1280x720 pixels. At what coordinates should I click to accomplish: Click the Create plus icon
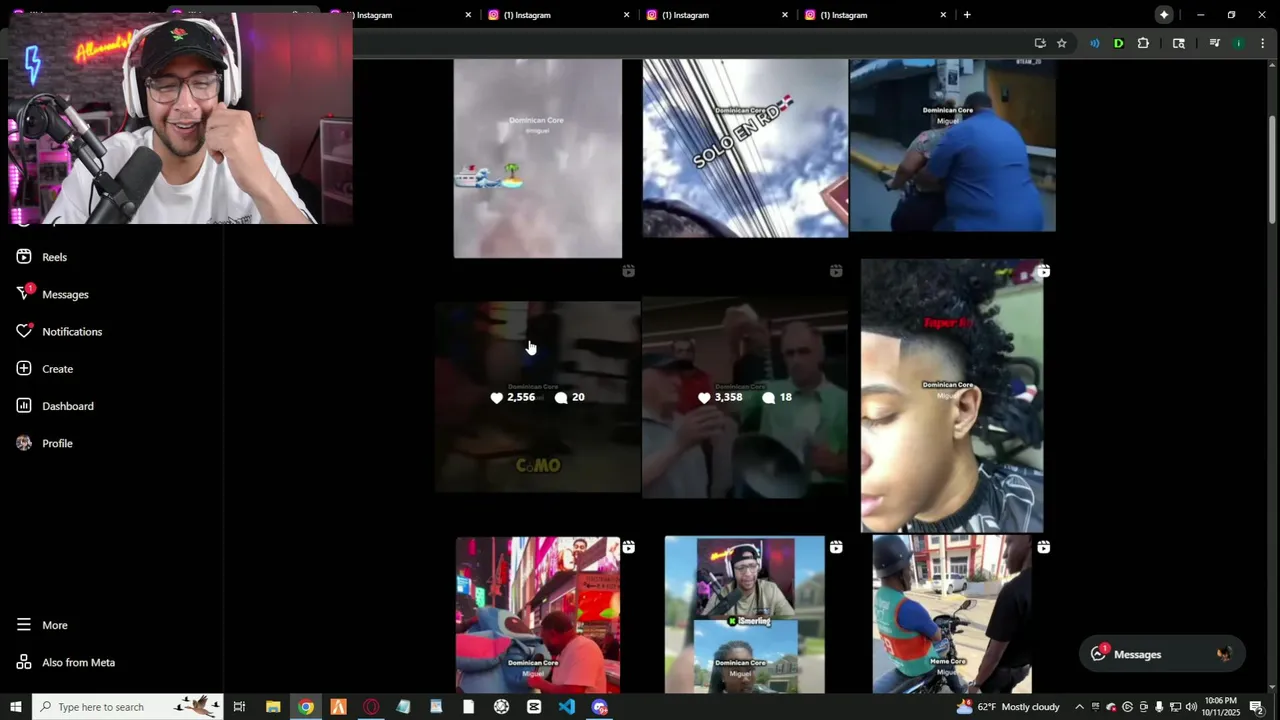pos(24,368)
